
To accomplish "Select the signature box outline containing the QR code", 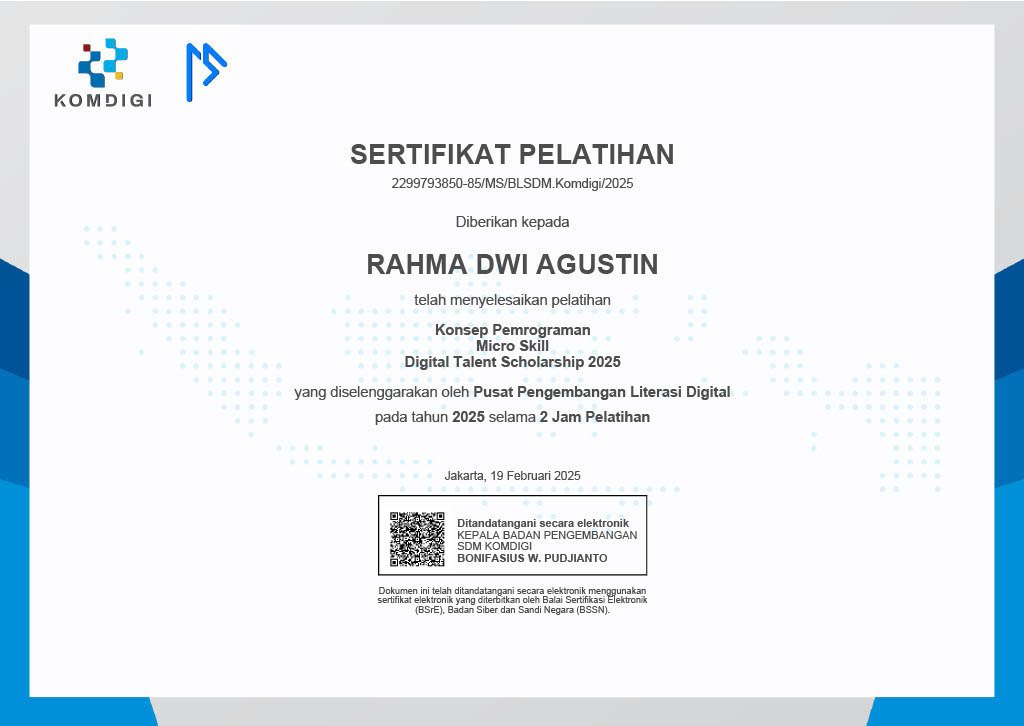I will (513, 535).
